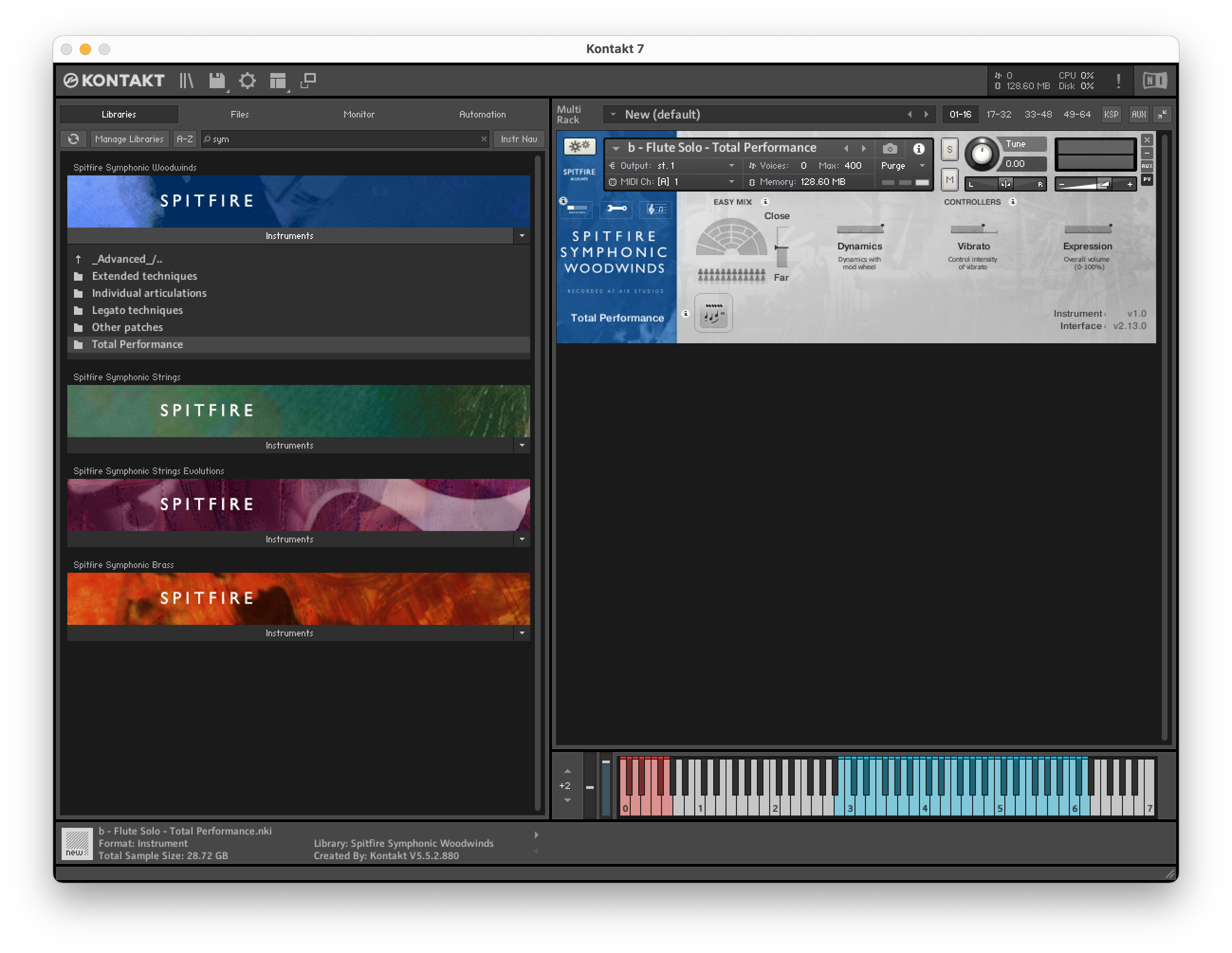Close the Flute Solo instrument
This screenshot has height=953, width=1232.
(1146, 140)
